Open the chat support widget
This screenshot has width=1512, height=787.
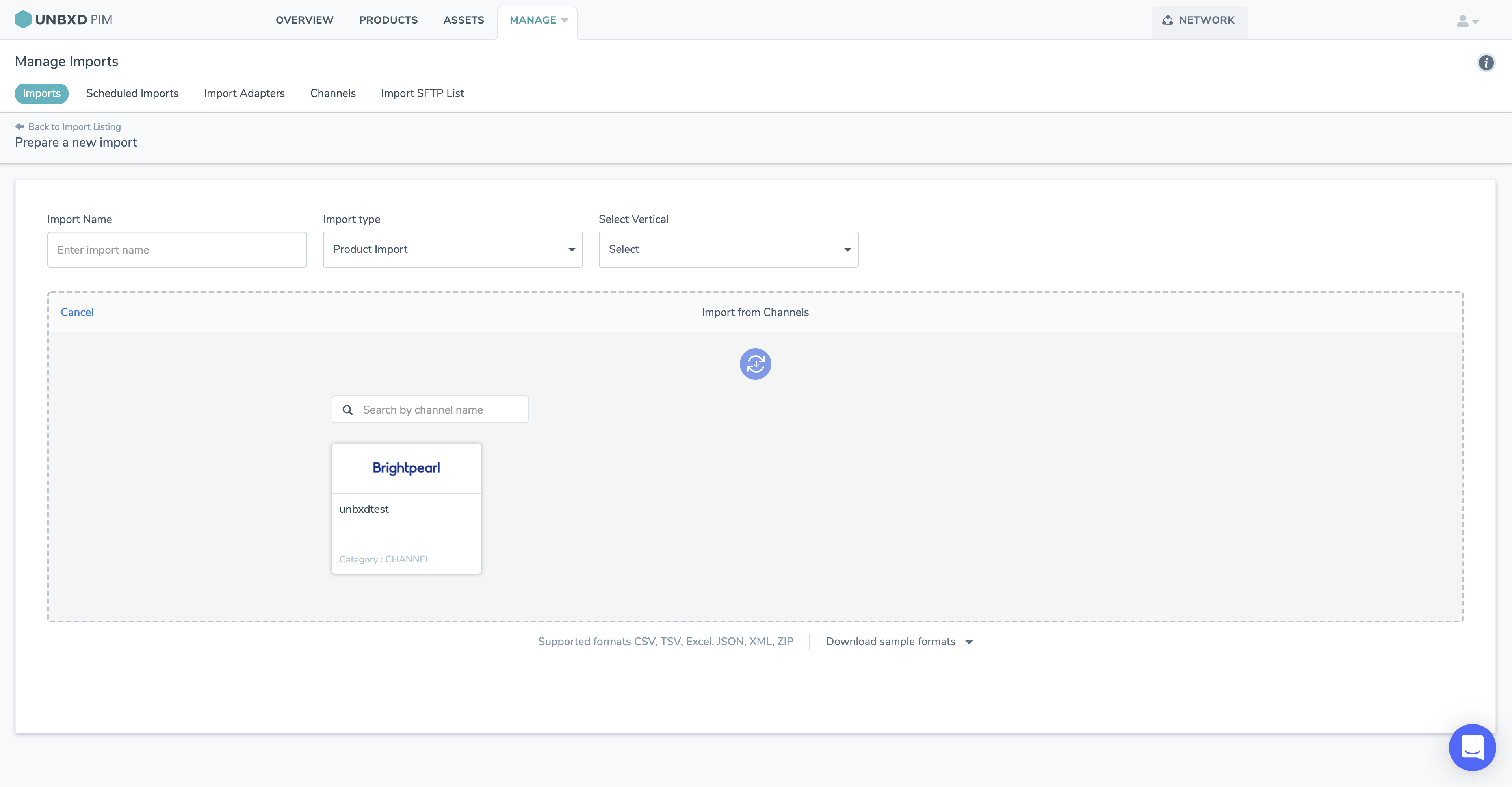(x=1472, y=747)
